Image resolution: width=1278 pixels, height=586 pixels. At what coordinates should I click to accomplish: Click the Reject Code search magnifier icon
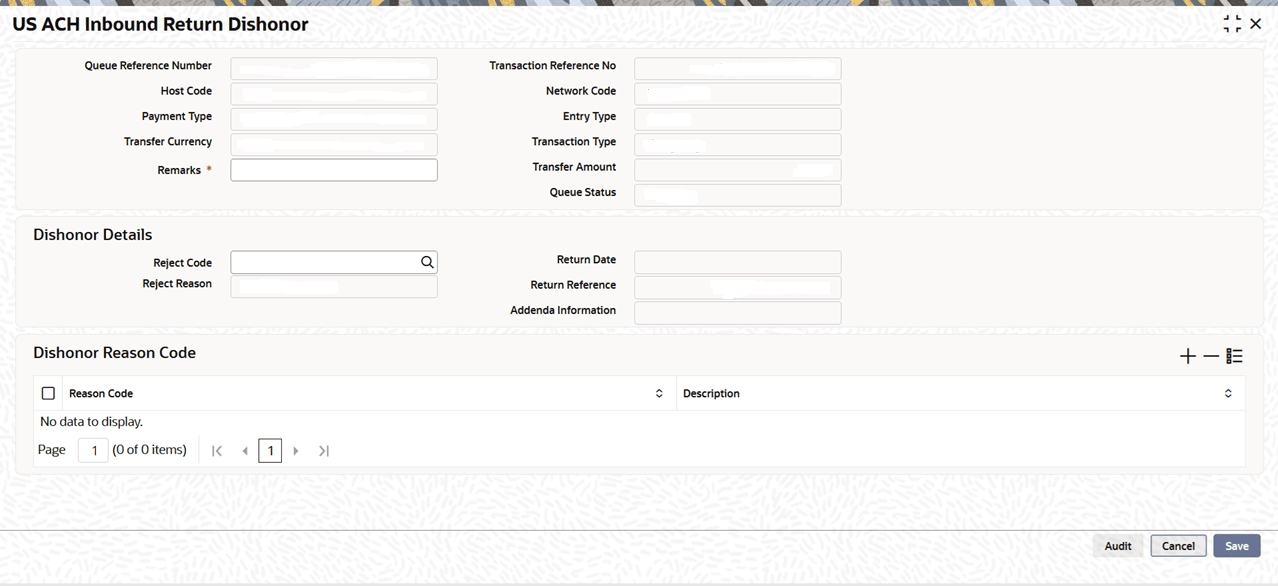point(427,262)
